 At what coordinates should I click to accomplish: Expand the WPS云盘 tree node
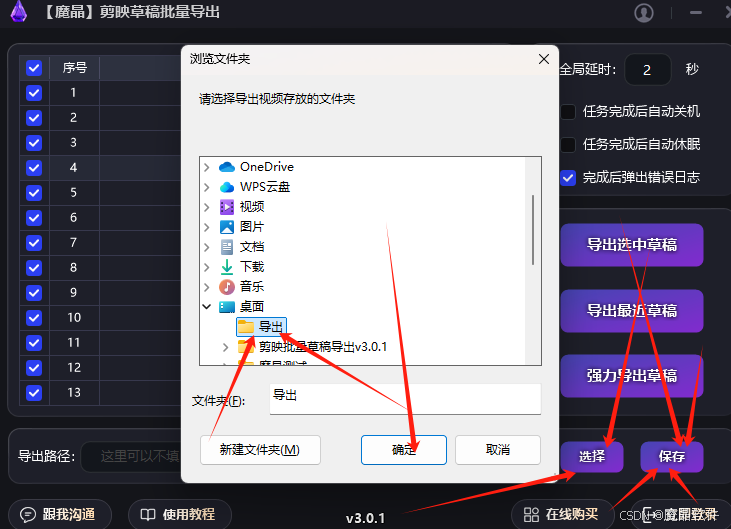pyautogui.click(x=207, y=187)
